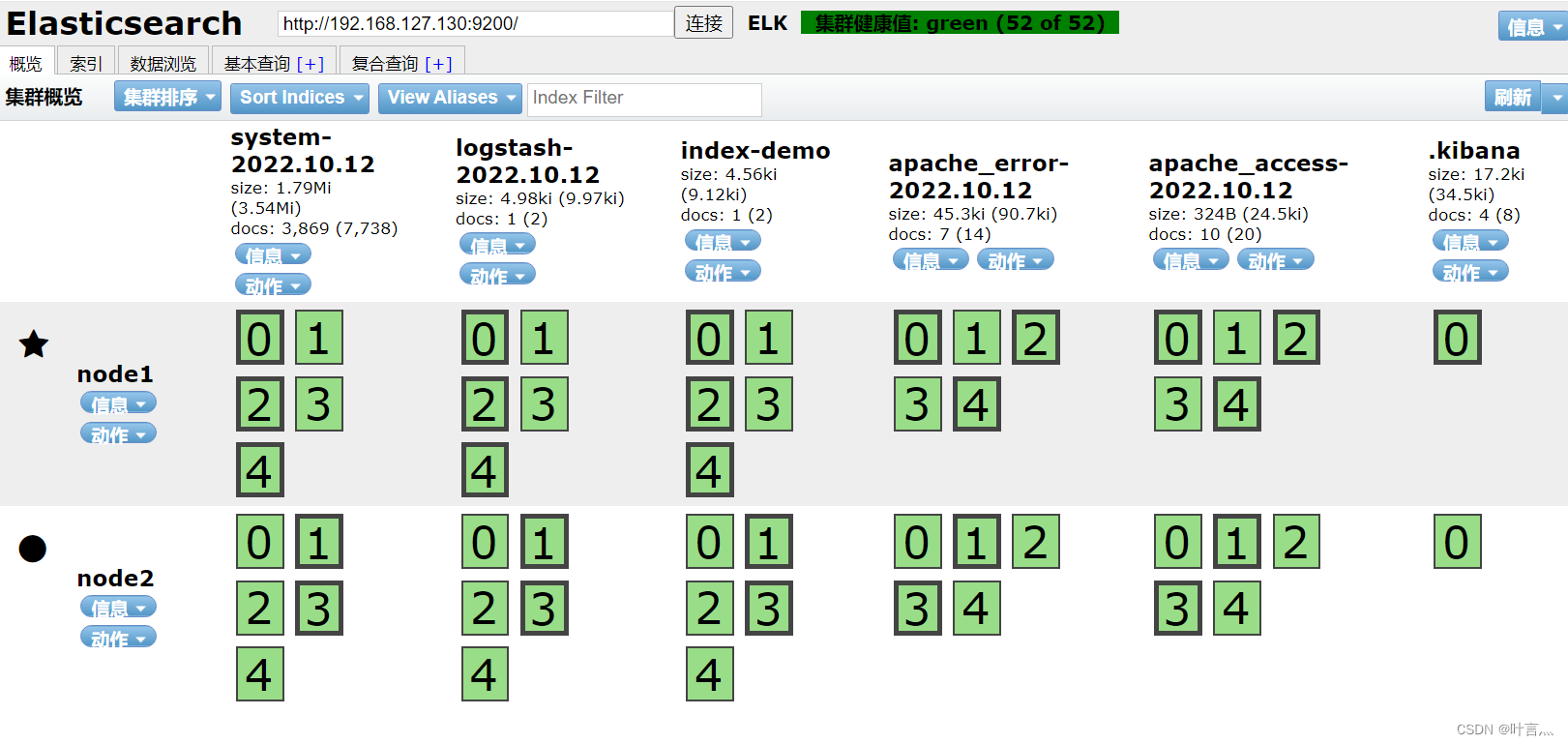The image size is (1568, 745).
Task: Open 动作 dropdown for apache_access-2022.10.12
Action: 1276,259
